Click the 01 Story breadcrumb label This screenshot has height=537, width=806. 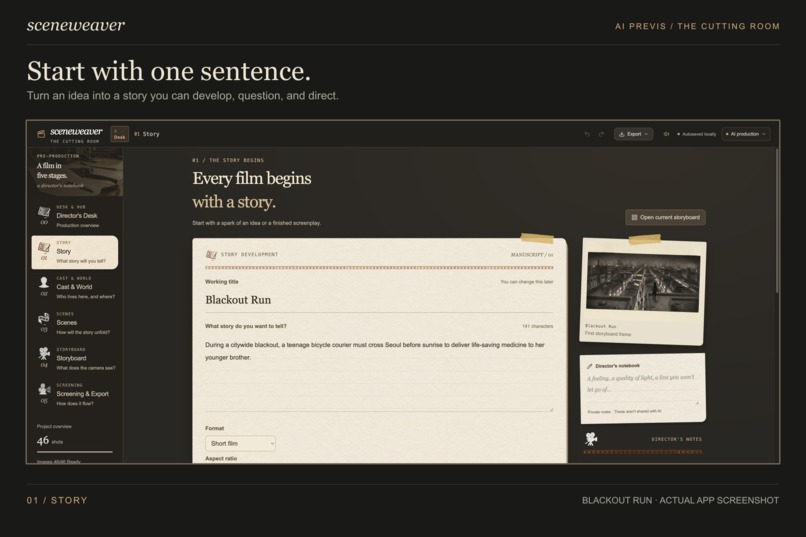[146, 134]
